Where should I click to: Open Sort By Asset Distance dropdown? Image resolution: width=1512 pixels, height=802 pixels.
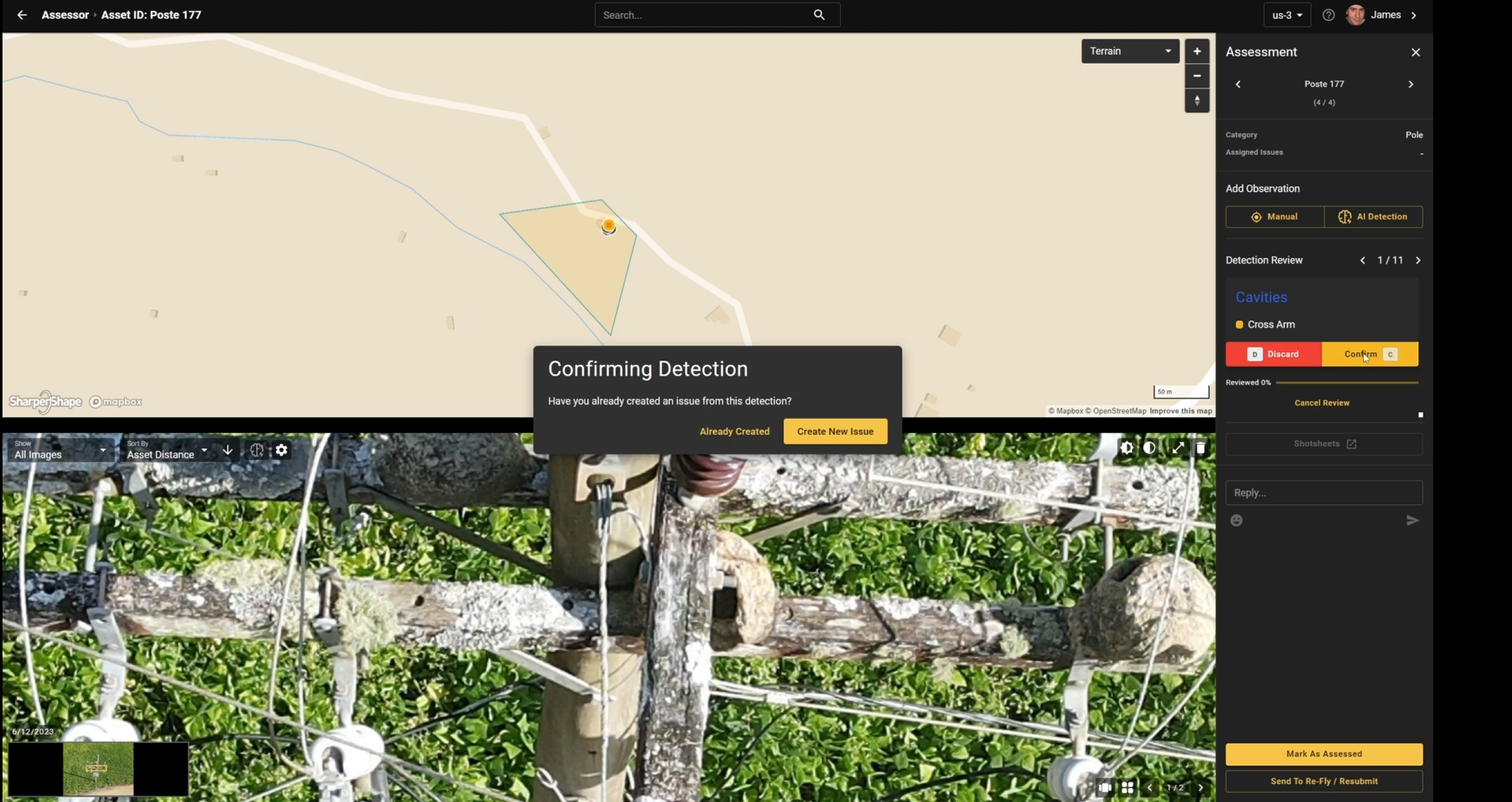click(x=166, y=450)
